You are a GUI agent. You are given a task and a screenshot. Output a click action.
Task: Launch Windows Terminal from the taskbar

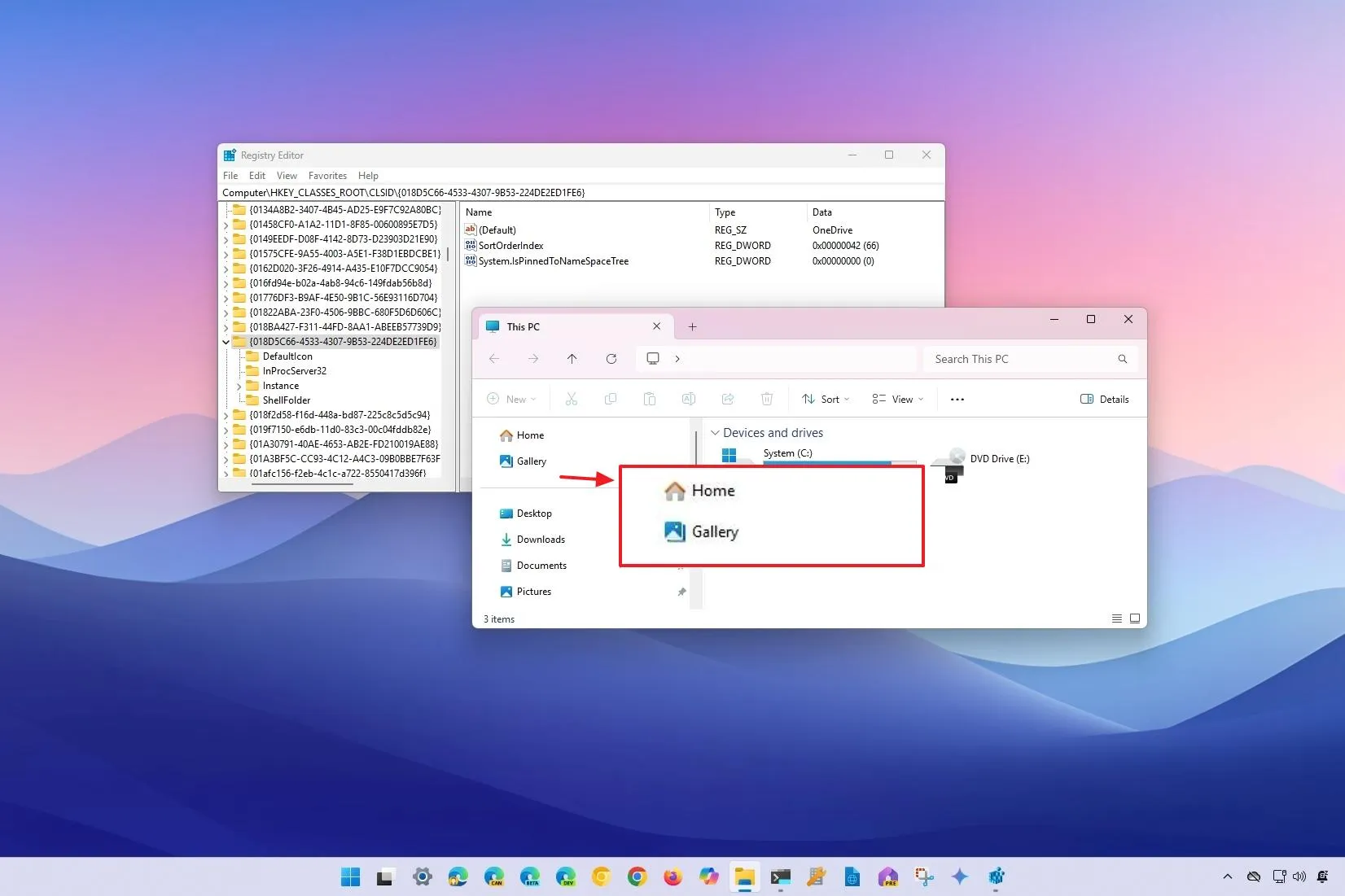[780, 877]
